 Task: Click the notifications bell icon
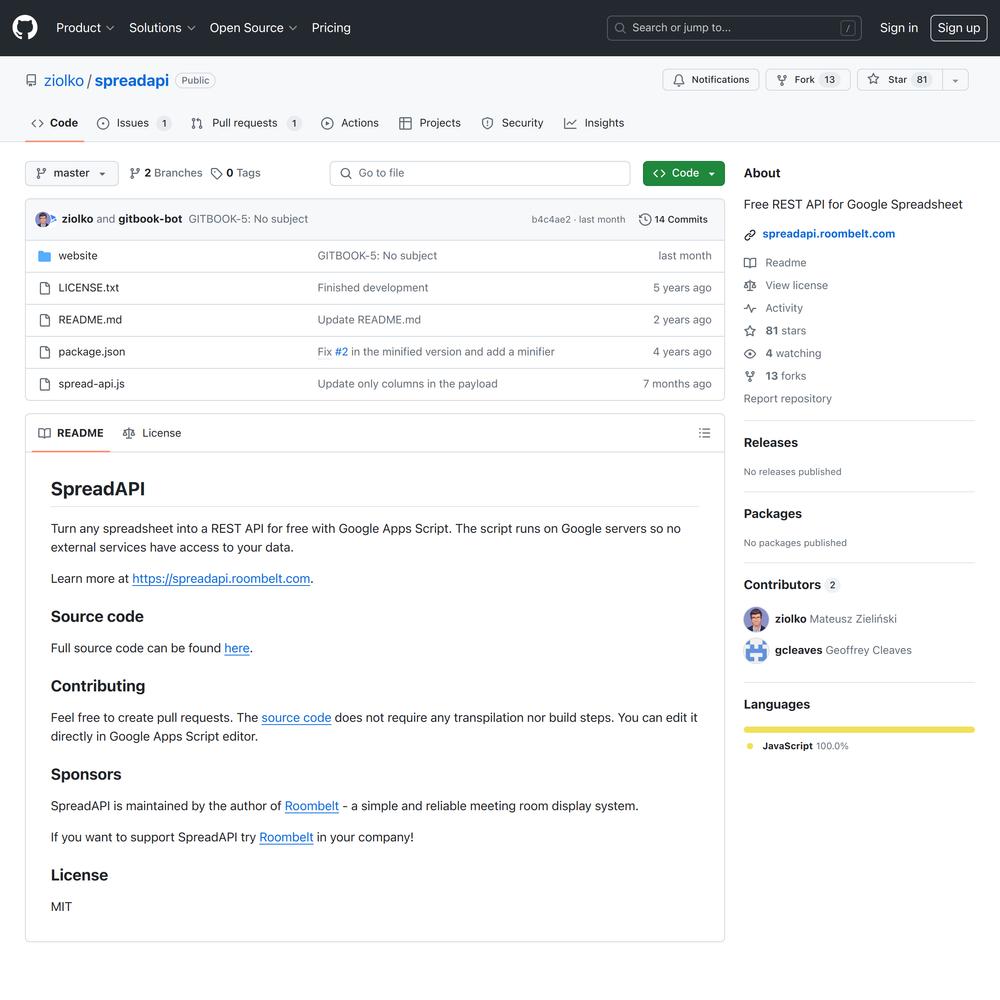point(679,80)
